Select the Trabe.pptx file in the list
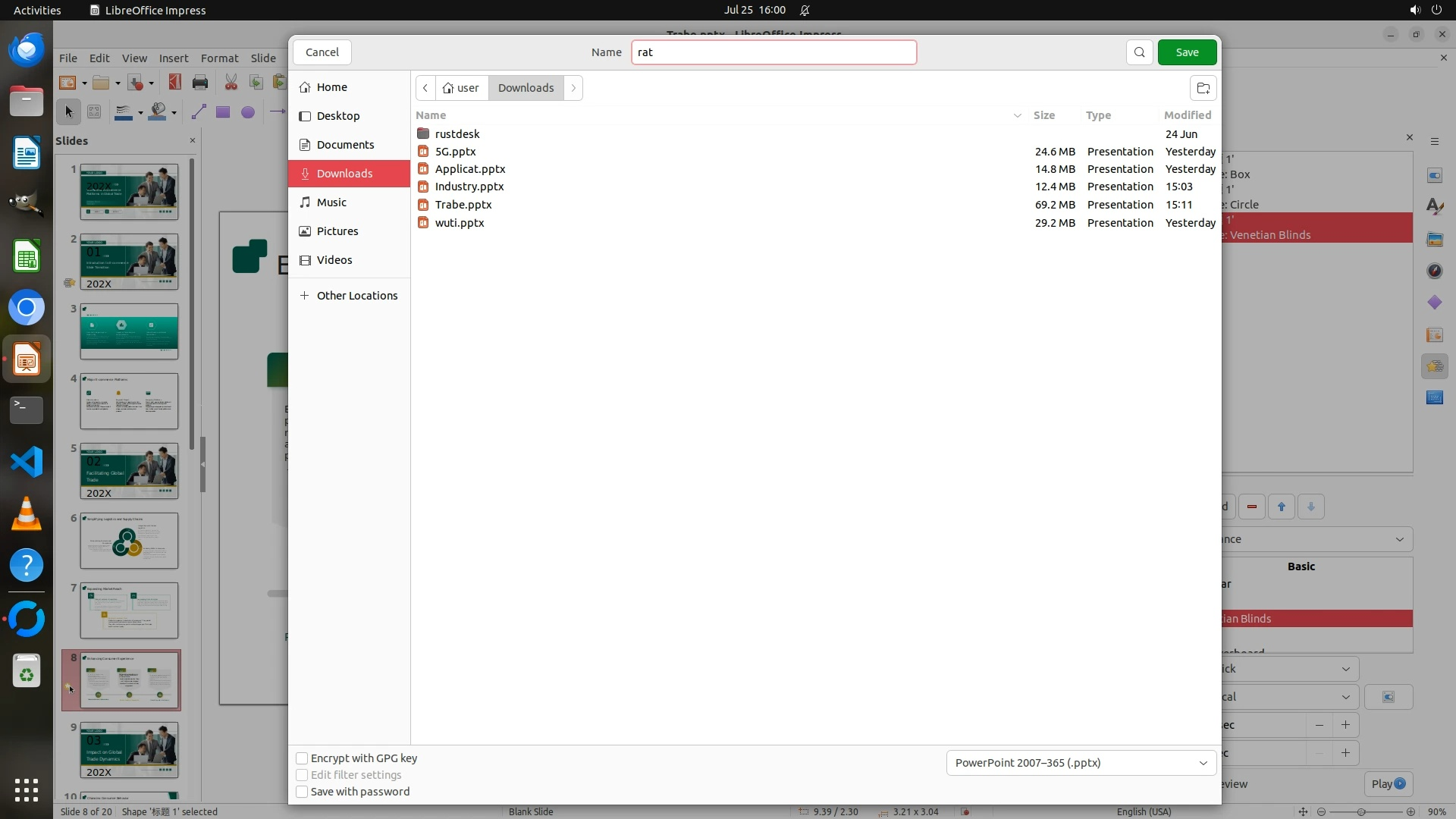Viewport: 1456px width, 819px height. (x=463, y=205)
